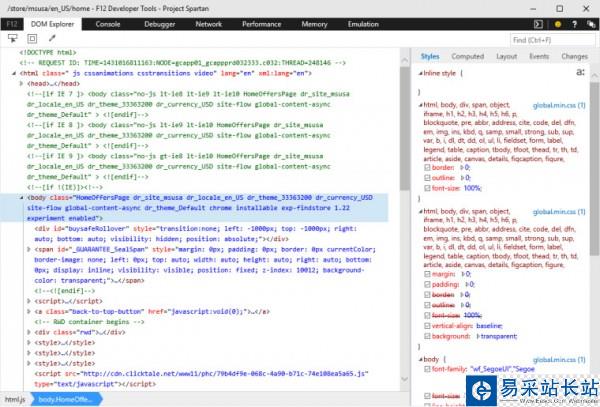Expand the _GUARANTEE_SealSpan span node
This screenshot has height=407, width=600.
[29, 249]
